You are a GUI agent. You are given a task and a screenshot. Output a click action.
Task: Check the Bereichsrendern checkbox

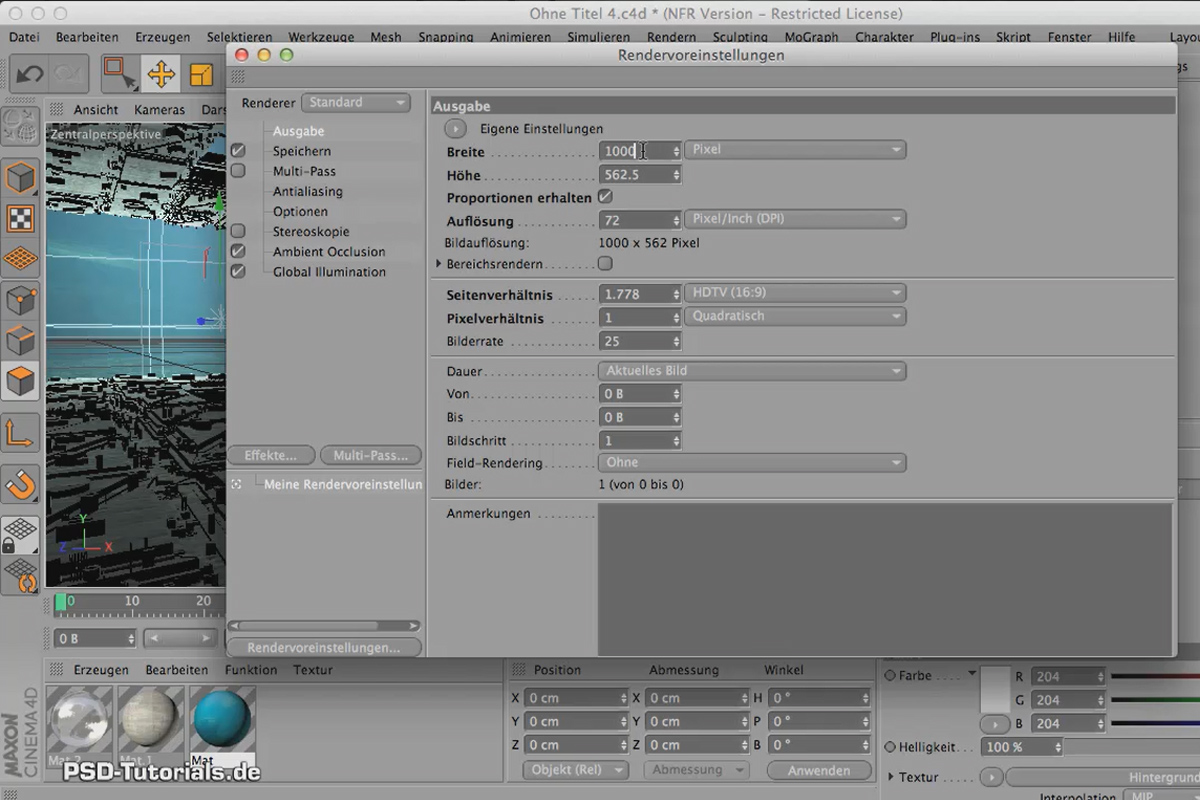click(605, 264)
